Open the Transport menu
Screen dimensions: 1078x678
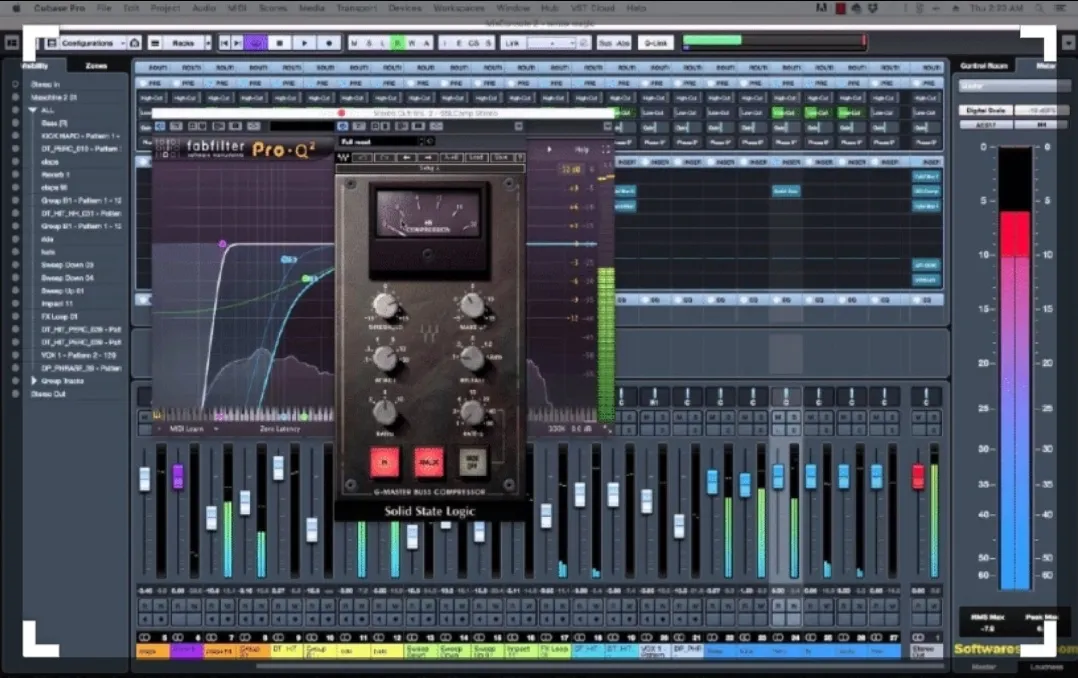click(x=358, y=8)
